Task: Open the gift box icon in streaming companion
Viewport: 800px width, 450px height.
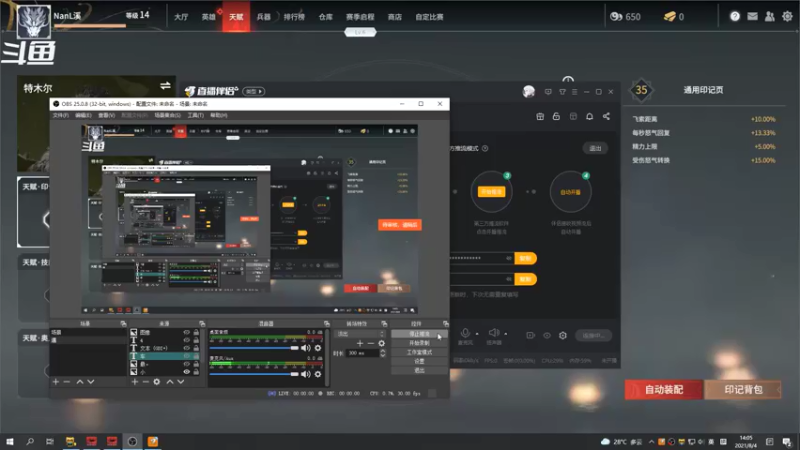Action: pyautogui.click(x=540, y=116)
